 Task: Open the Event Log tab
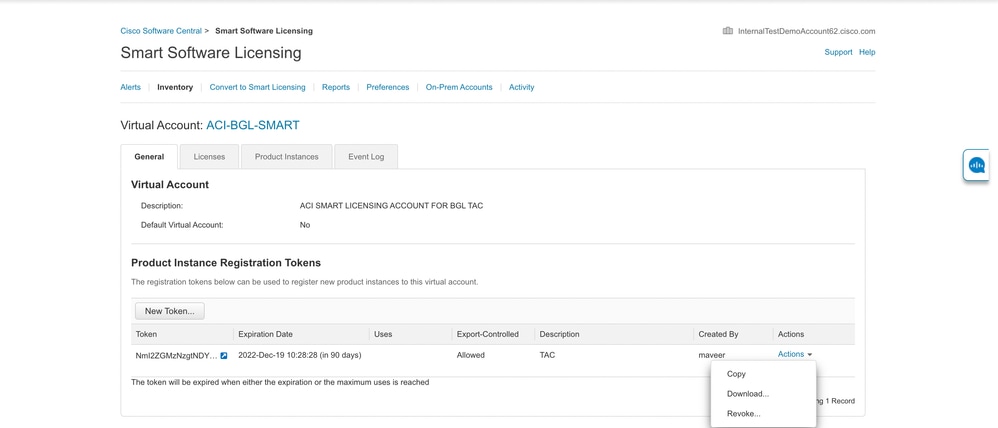[366, 157]
